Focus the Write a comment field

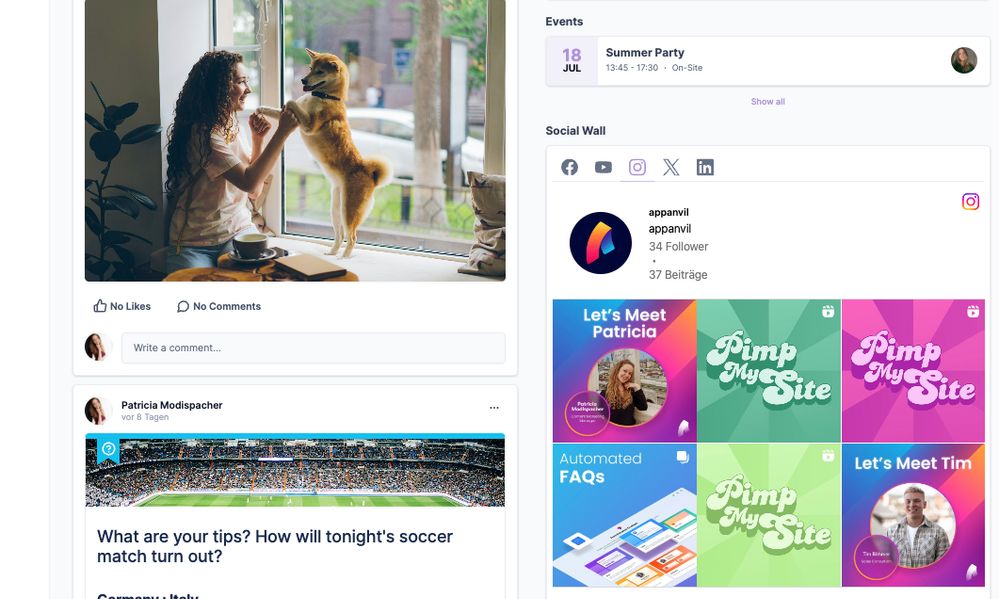313,348
